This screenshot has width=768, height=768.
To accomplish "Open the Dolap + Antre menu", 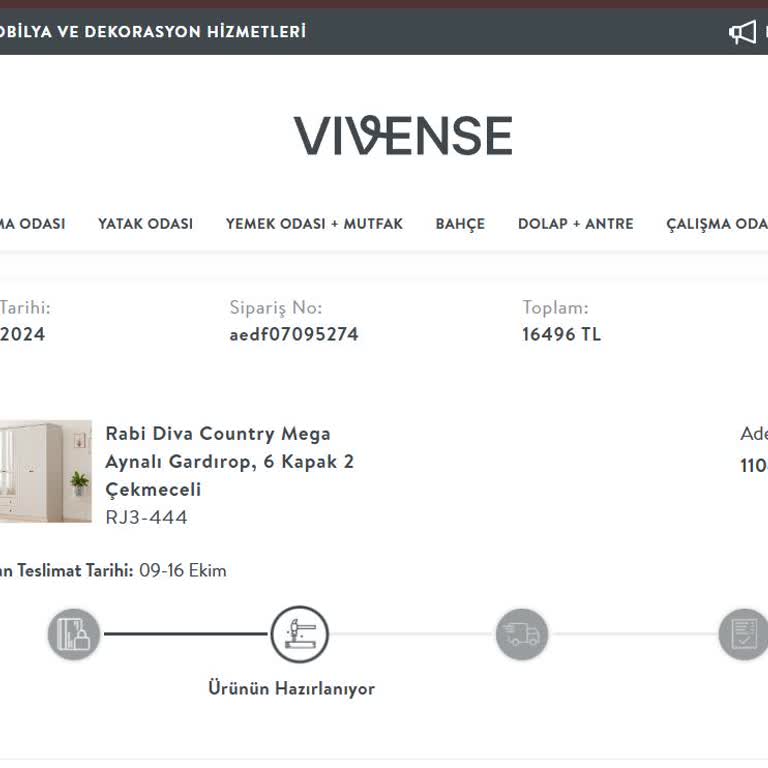I will point(576,224).
